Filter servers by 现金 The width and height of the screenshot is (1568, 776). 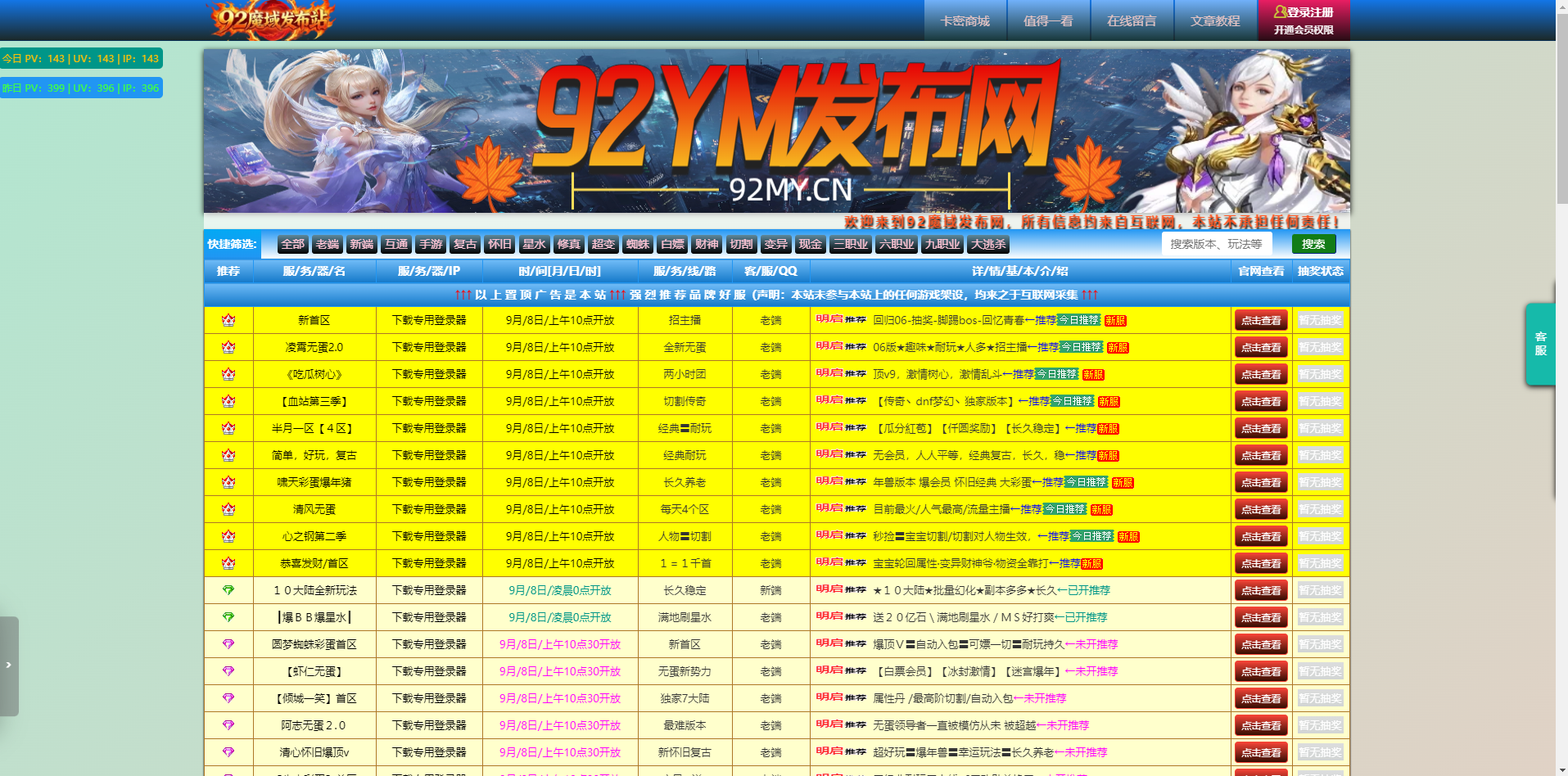[x=811, y=244]
